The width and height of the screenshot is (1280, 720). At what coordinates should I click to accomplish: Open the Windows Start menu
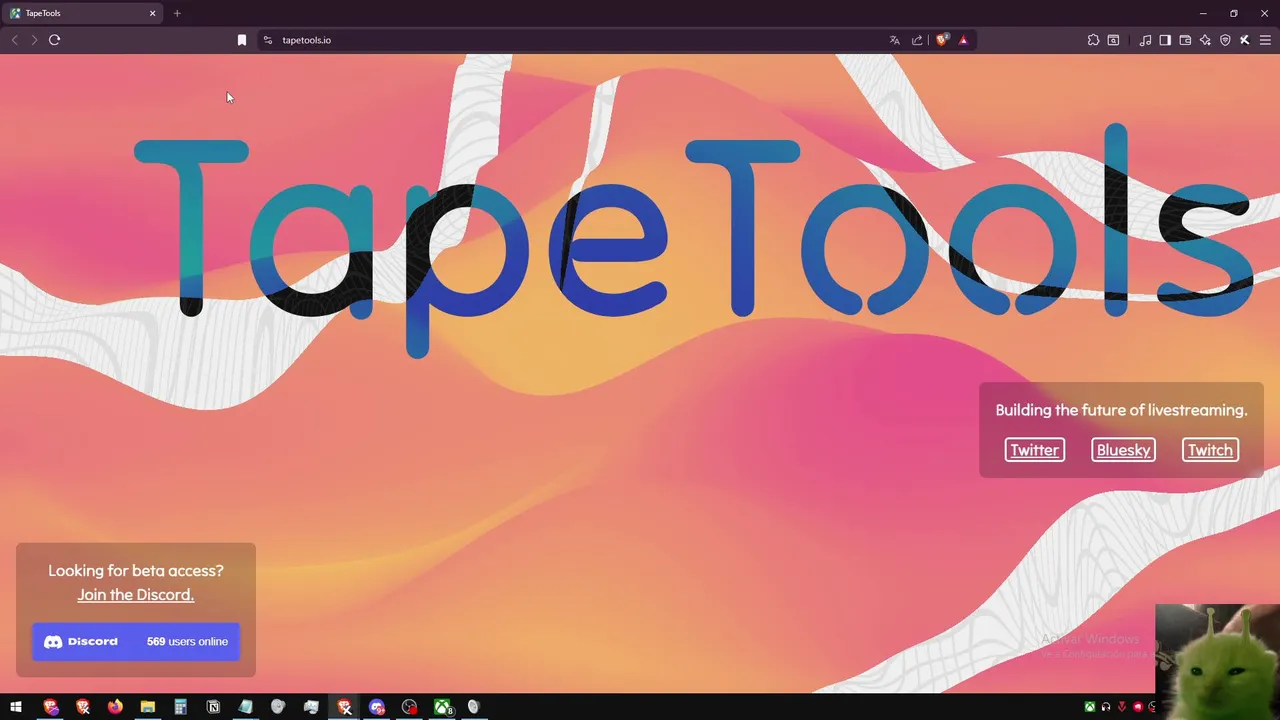16,707
